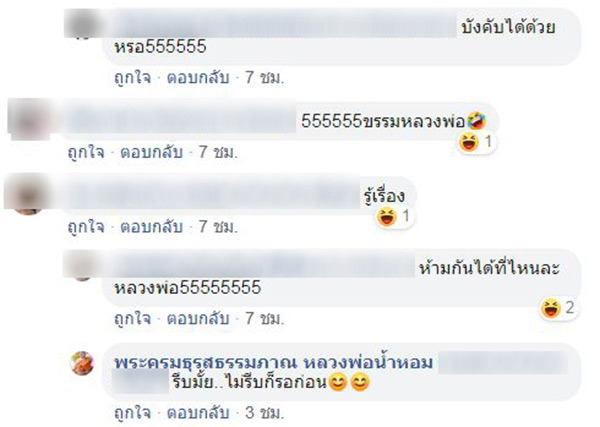
Task: Click blurred profile avatar beside '555555ธรรมหลวงพ่อ' comment
Action: (x=29, y=119)
